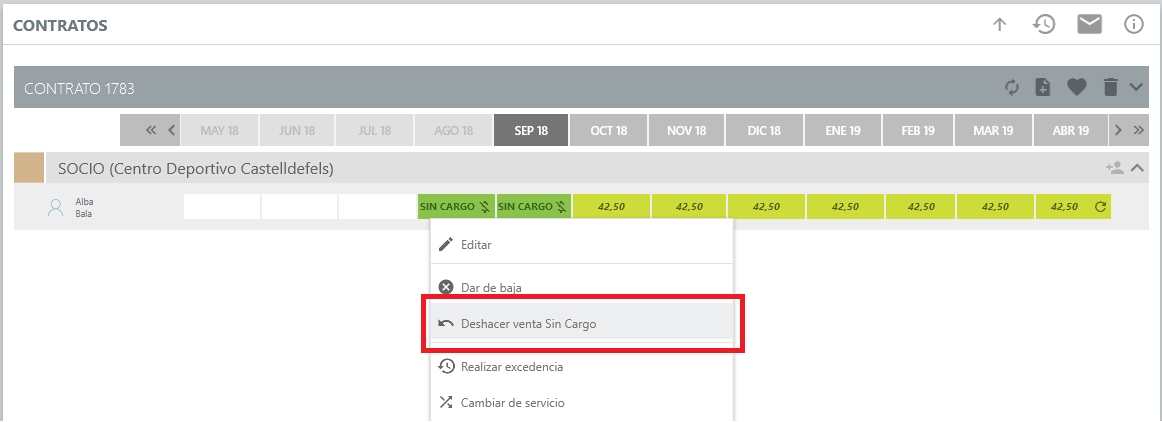The width and height of the screenshot is (1162, 422).
Task: Choose Deshacer venta Sin Cargo
Action: (x=582, y=323)
